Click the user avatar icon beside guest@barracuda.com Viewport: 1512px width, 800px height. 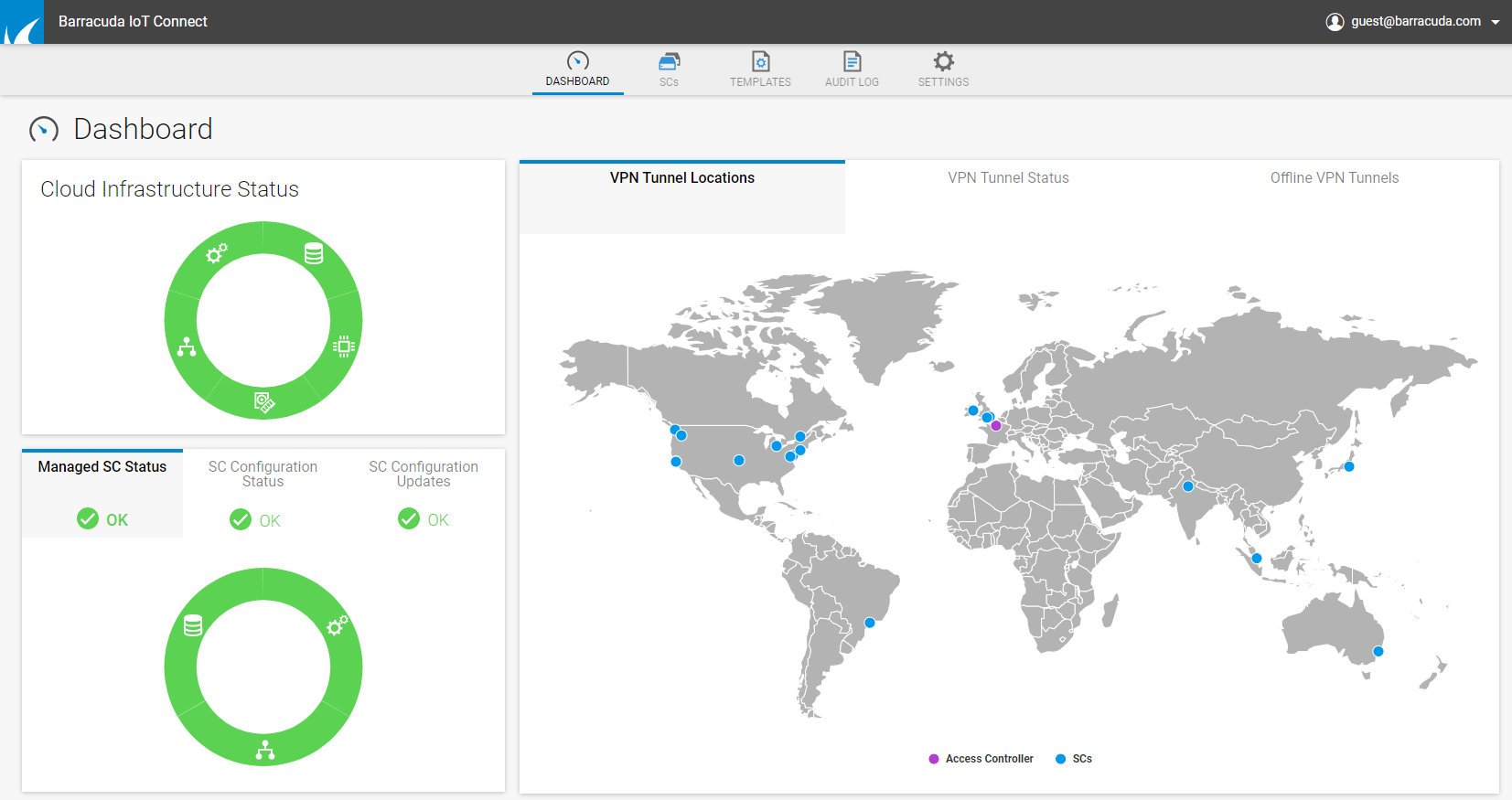point(1335,22)
